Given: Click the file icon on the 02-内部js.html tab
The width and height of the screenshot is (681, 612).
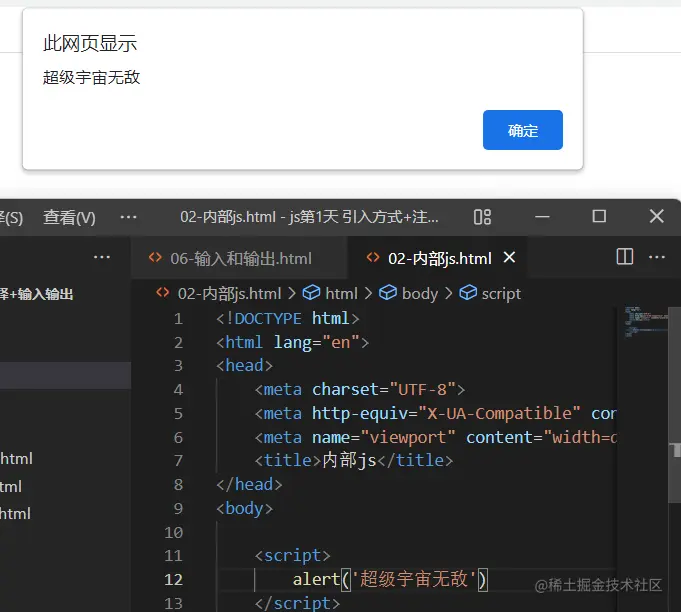Looking at the screenshot, I should click(373, 258).
